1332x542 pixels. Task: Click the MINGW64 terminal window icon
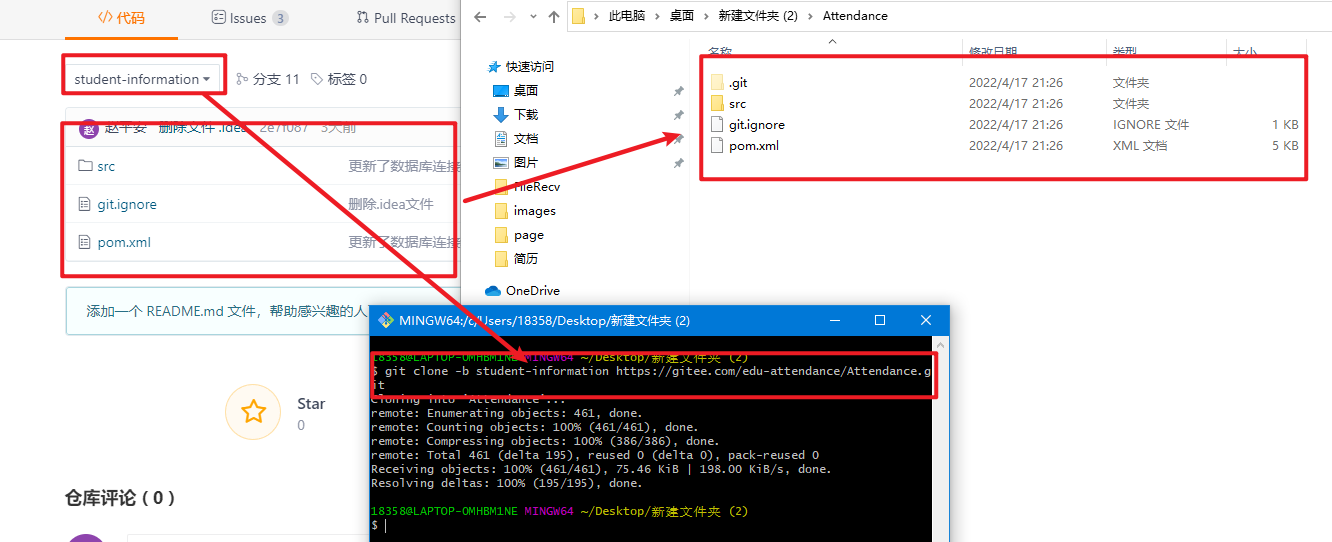pyautogui.click(x=386, y=321)
